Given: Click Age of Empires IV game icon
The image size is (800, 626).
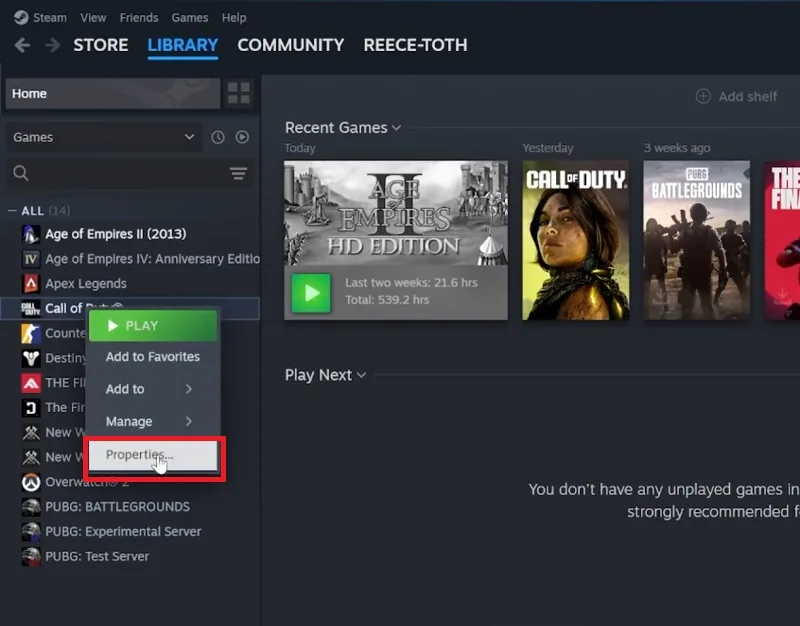Looking at the screenshot, I should pos(31,259).
